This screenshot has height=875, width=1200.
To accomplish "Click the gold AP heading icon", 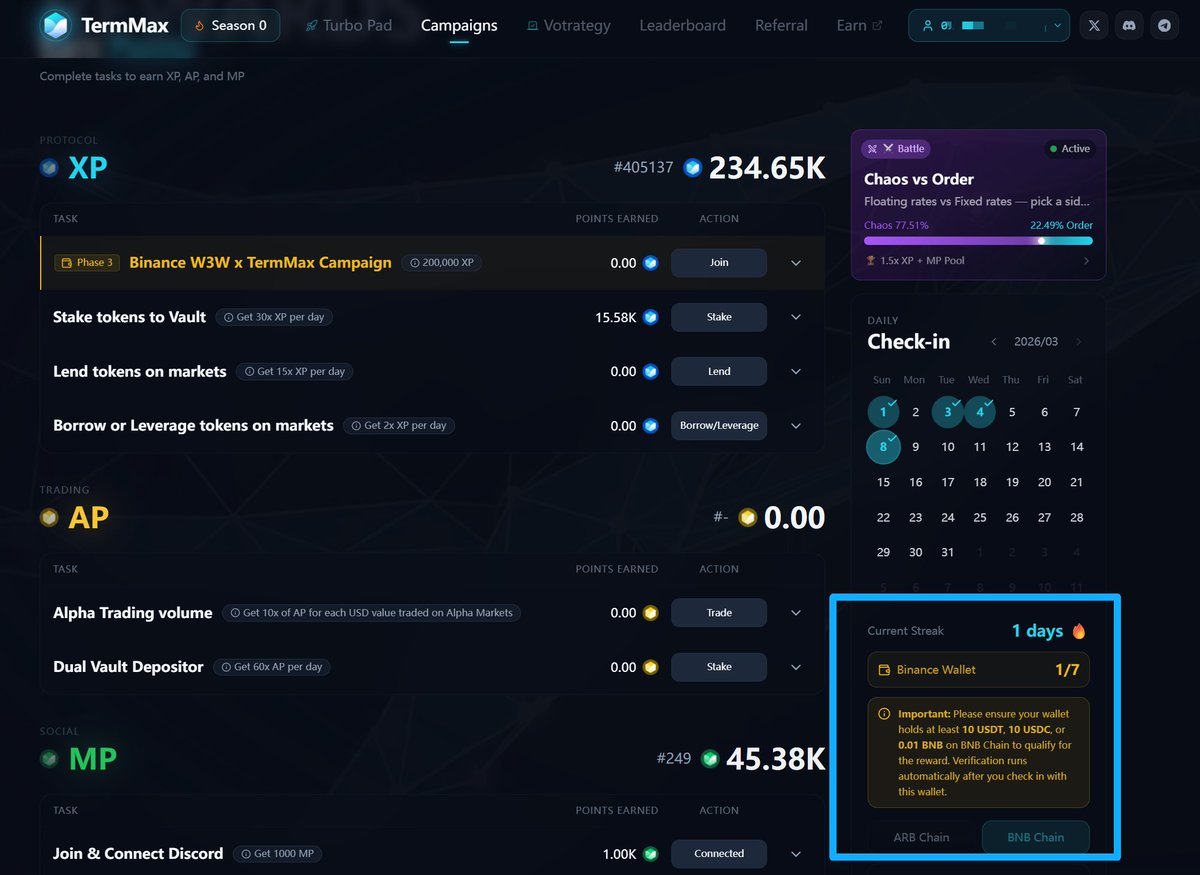I will (49, 518).
